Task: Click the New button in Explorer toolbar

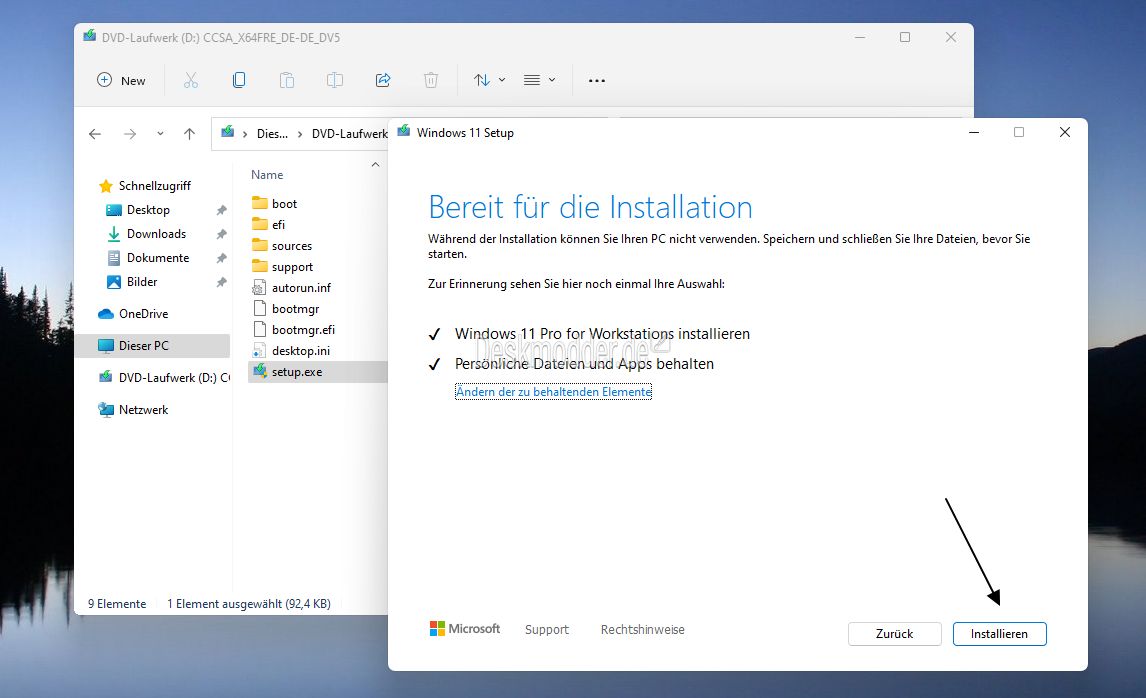Action: 121,80
